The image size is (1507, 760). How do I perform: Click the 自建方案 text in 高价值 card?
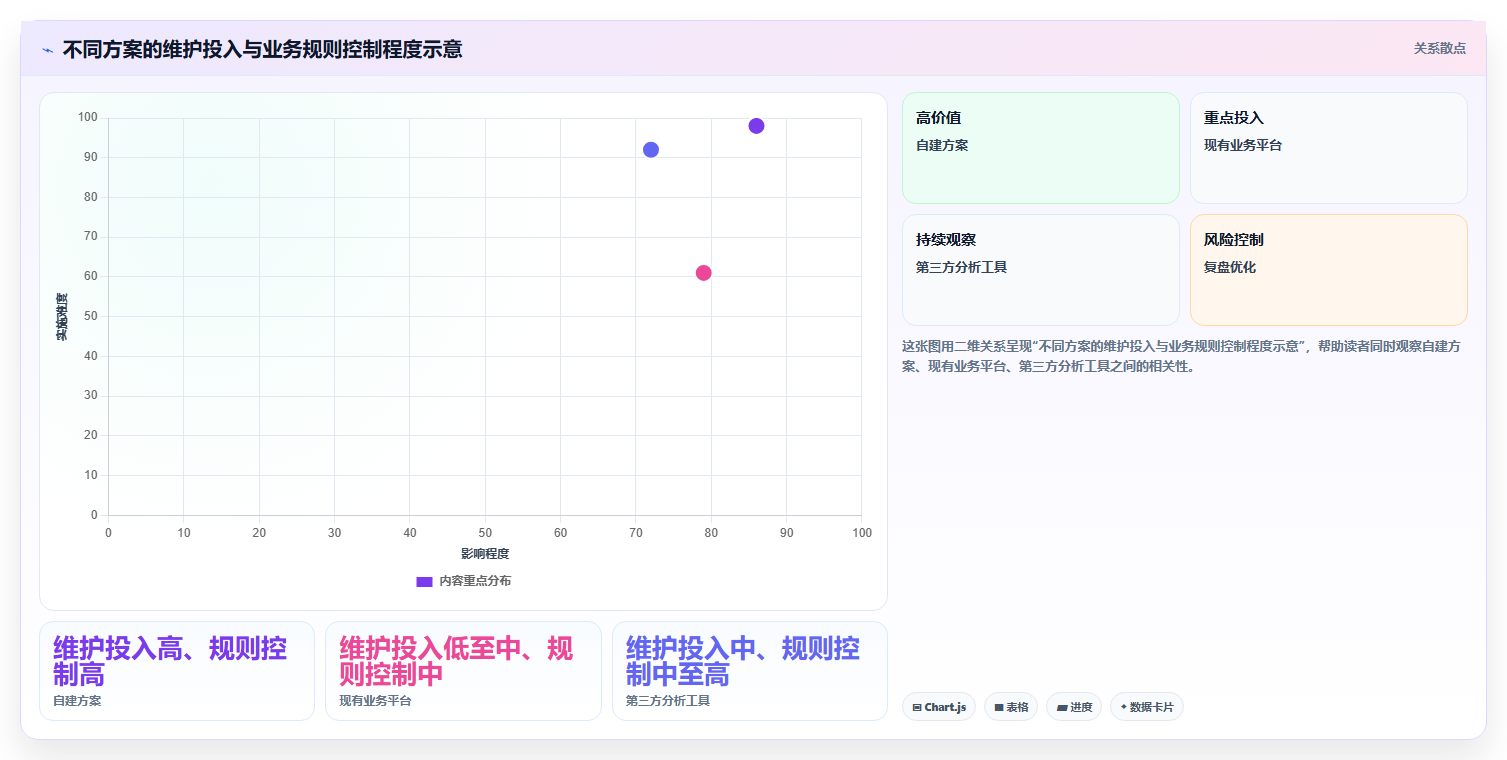(x=942, y=146)
